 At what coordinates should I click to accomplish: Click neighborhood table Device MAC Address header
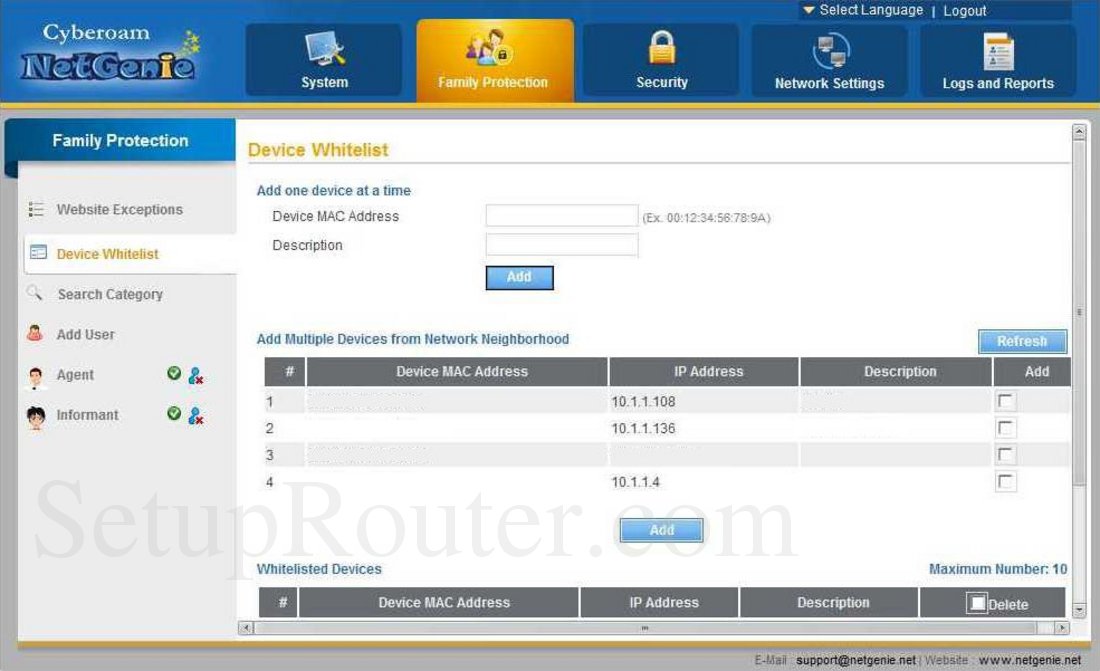pyautogui.click(x=457, y=371)
